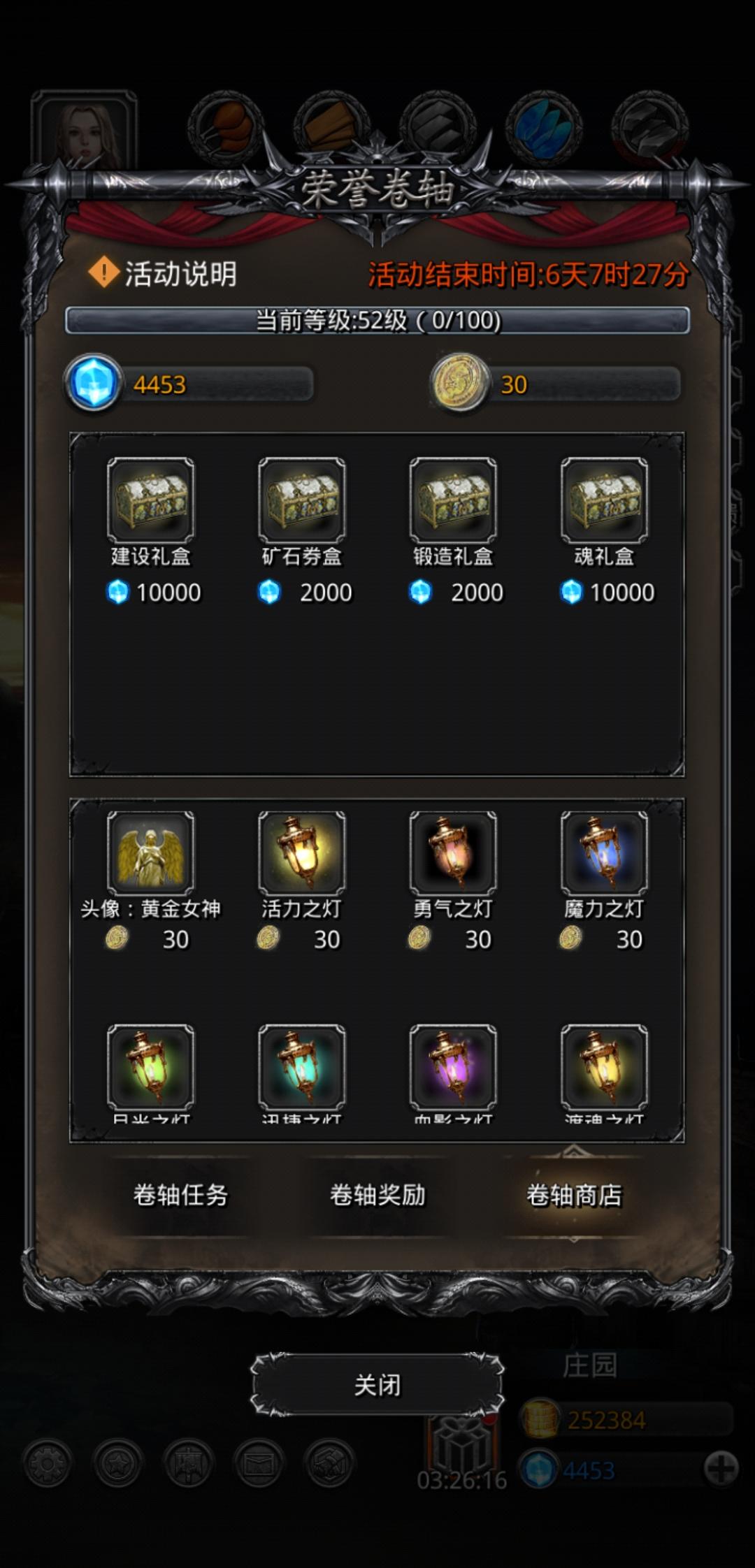Select the 勇气之灯 lantern
This screenshot has height=1568, width=755.
453,853
